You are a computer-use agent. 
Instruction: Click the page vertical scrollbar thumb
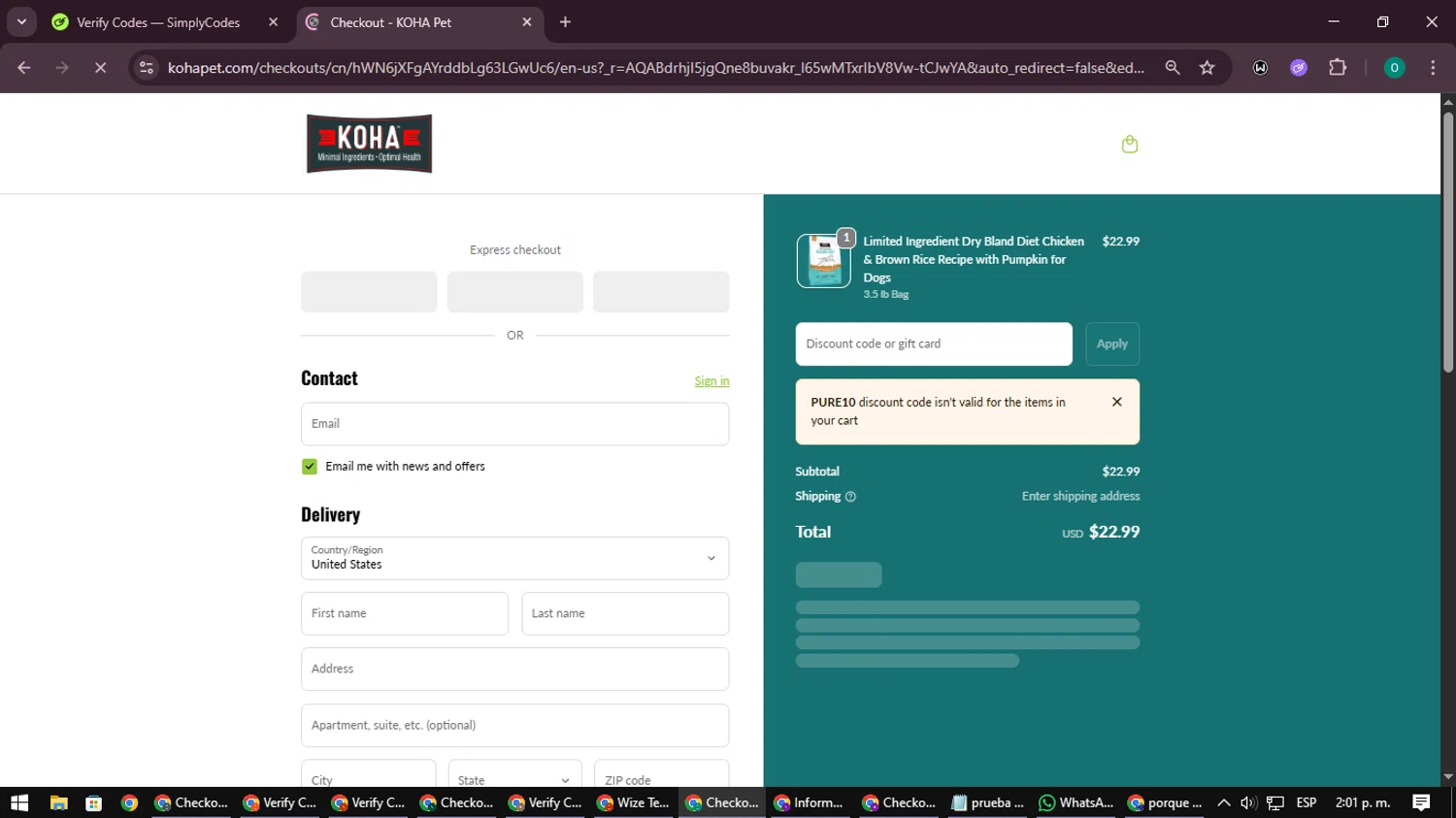[x=1448, y=243]
